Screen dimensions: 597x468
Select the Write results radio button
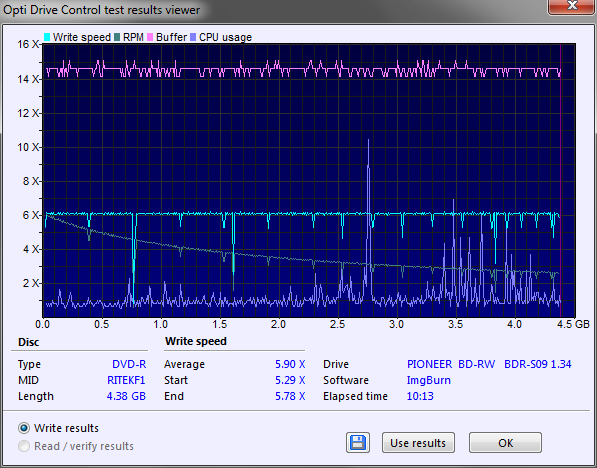pos(24,428)
